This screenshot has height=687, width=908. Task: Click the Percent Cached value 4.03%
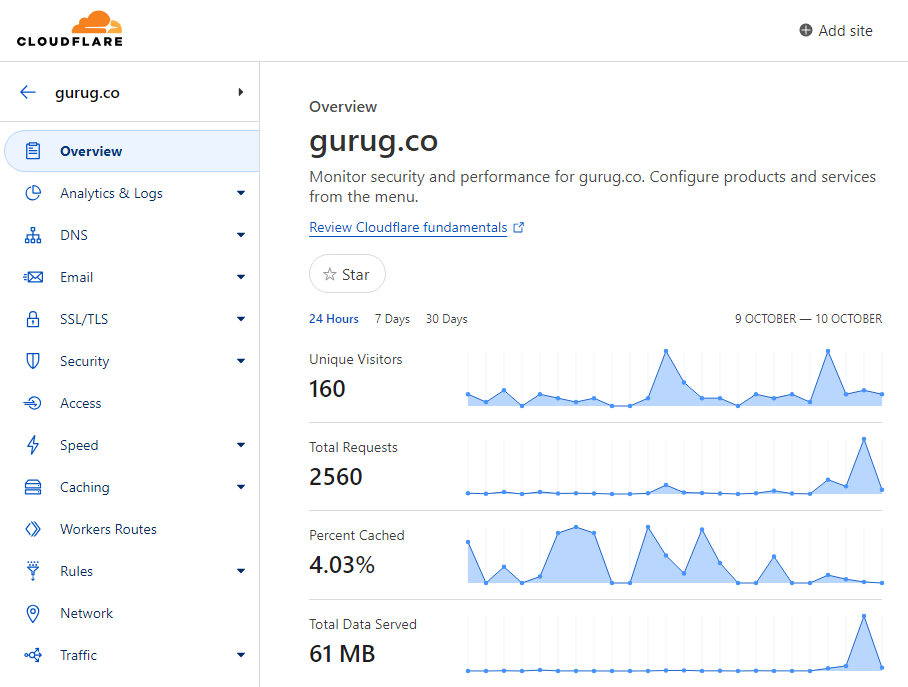click(342, 565)
